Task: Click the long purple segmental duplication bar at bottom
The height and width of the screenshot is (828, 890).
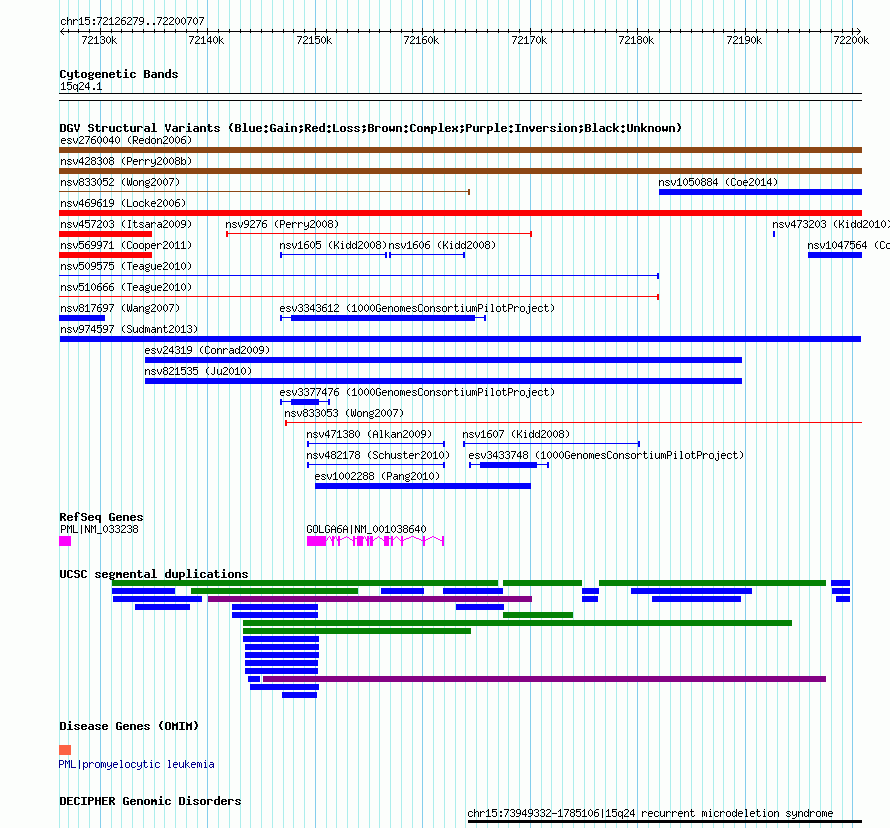Action: tap(544, 679)
